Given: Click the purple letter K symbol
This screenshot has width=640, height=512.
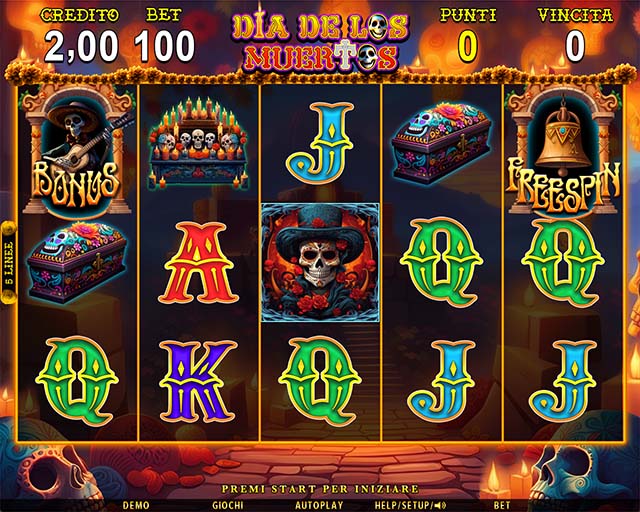Looking at the screenshot, I should click(198, 381).
